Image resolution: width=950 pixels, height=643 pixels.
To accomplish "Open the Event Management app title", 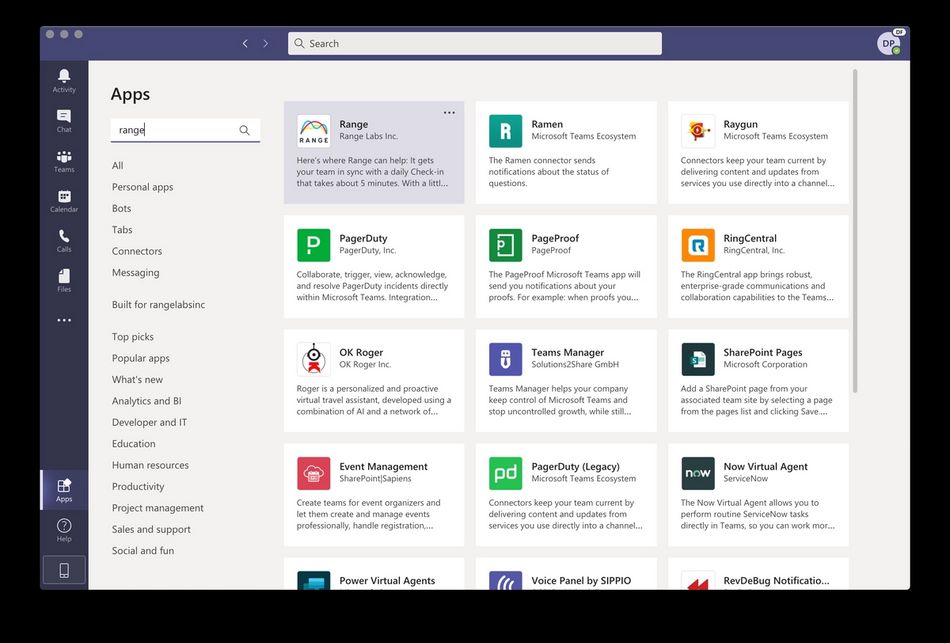I will tap(384, 466).
